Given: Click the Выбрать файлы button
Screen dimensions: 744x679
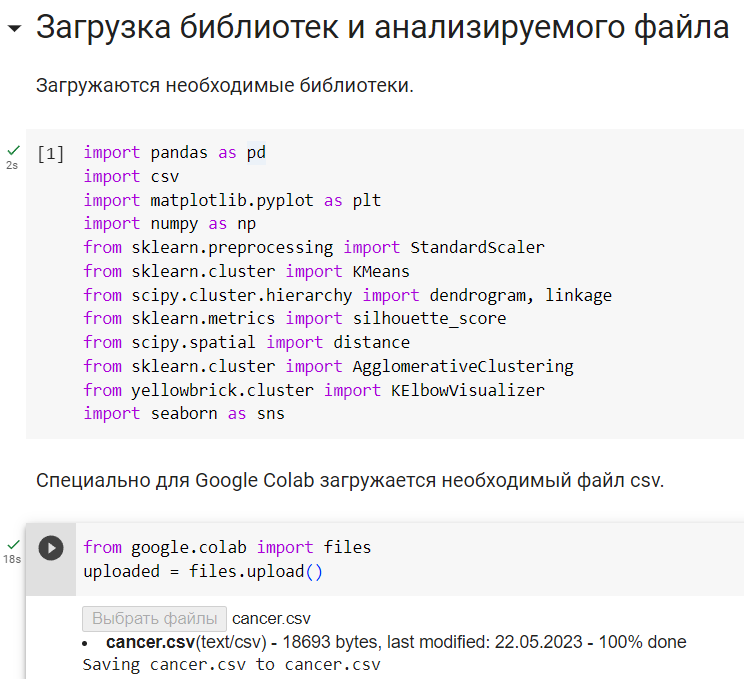Looking at the screenshot, I should click(x=154, y=619).
